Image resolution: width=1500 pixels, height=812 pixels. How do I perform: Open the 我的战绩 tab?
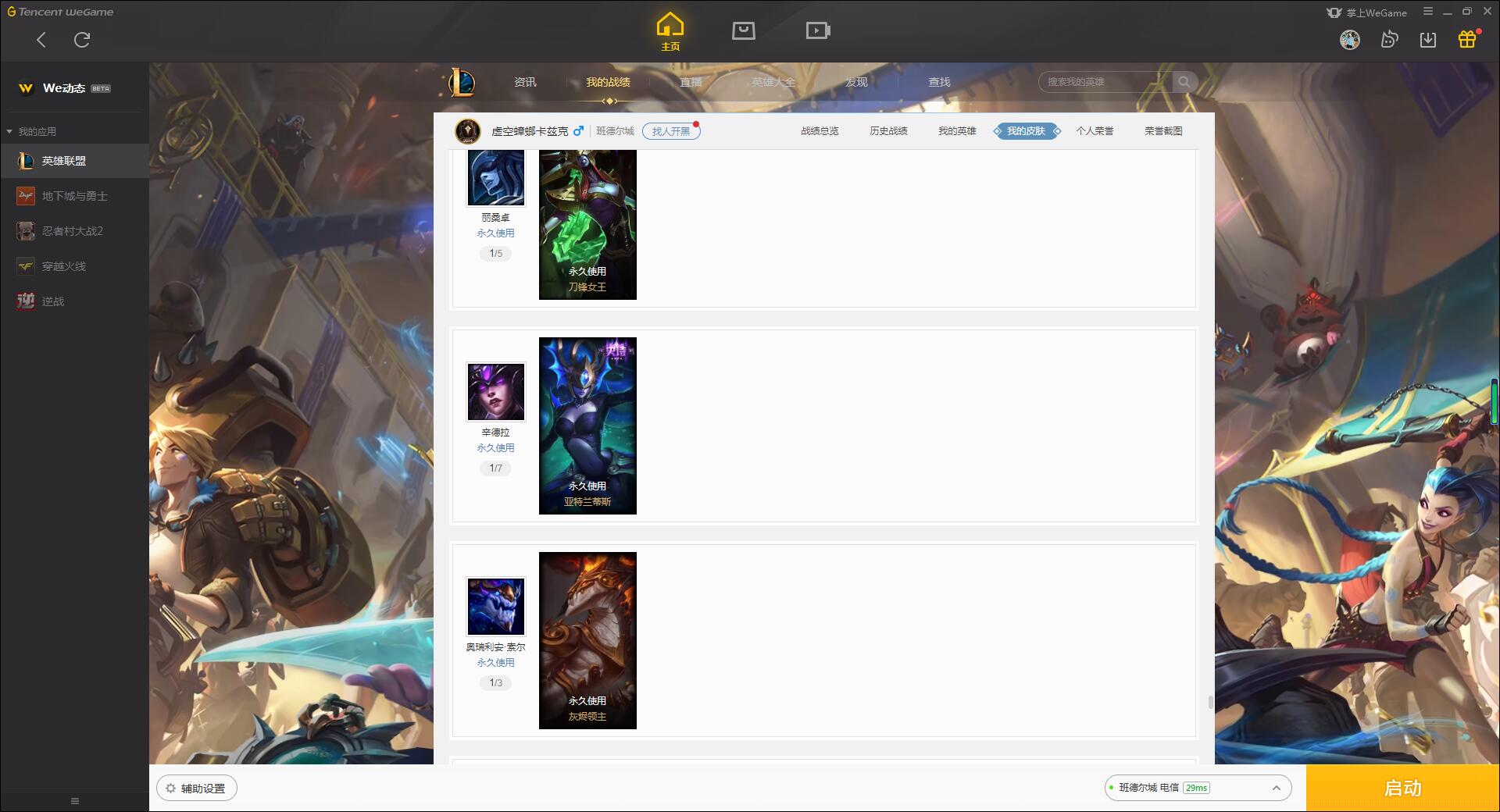tap(608, 82)
